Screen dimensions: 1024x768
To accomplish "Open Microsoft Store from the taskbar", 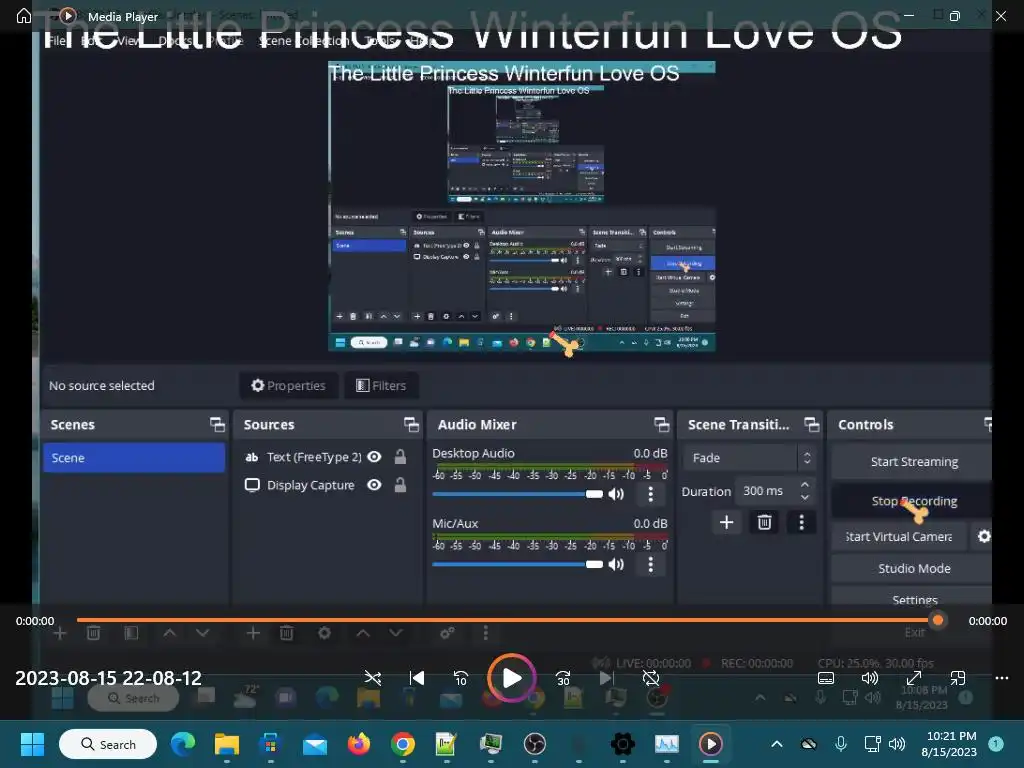I will coord(270,744).
